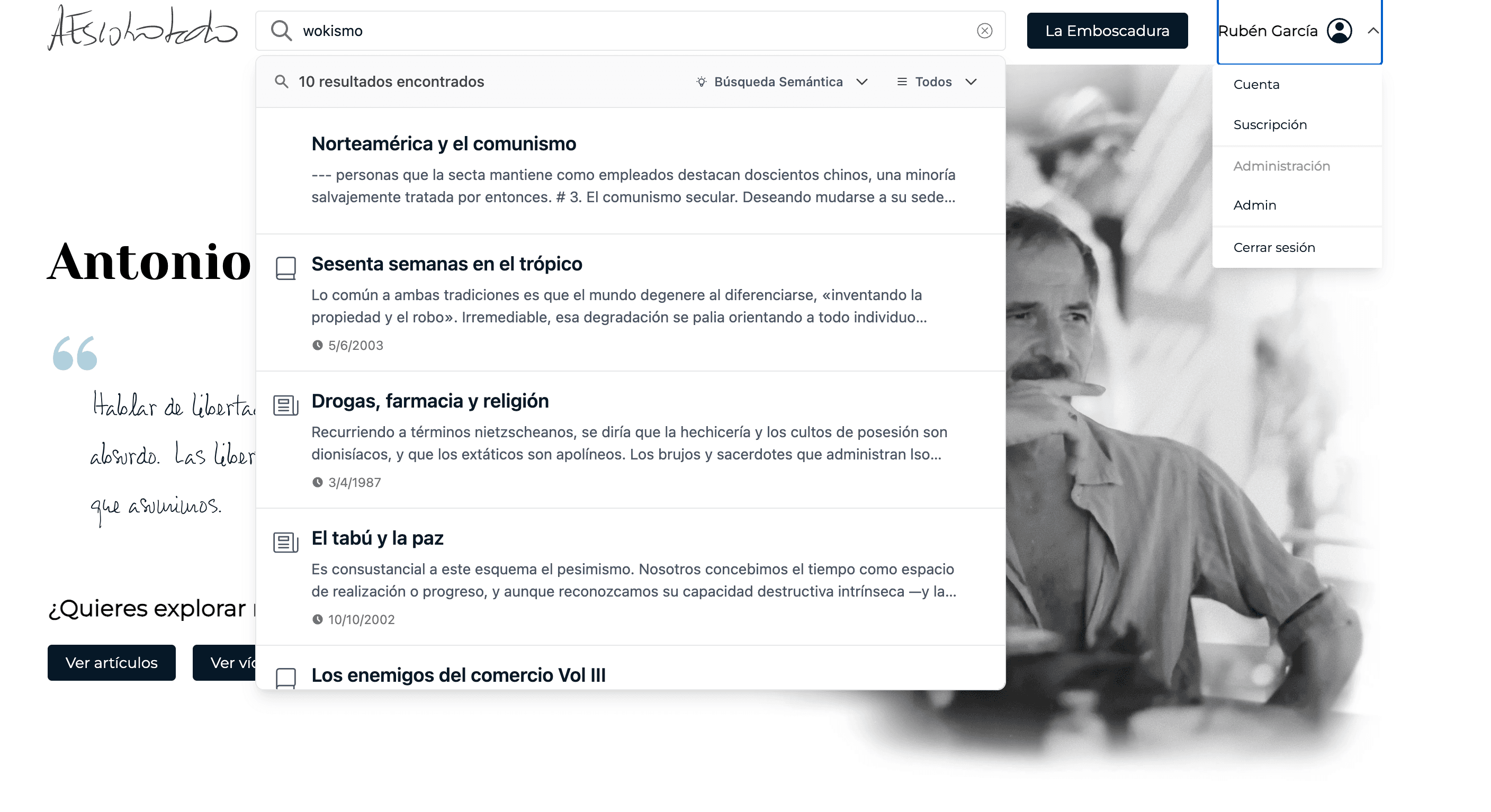Click the date 10/10/2002
Screen dimensions: 1491x812
click(x=361, y=619)
